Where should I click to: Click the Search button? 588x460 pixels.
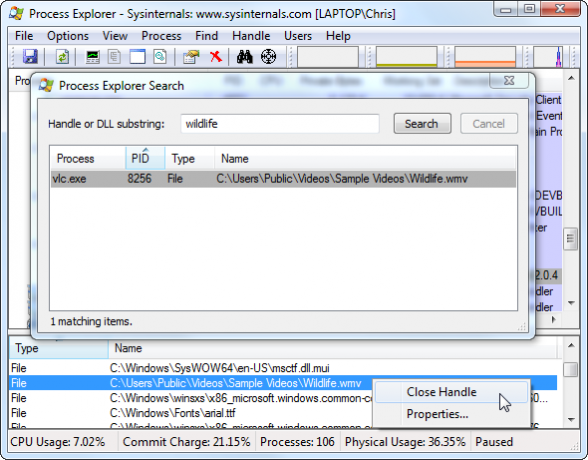422,124
